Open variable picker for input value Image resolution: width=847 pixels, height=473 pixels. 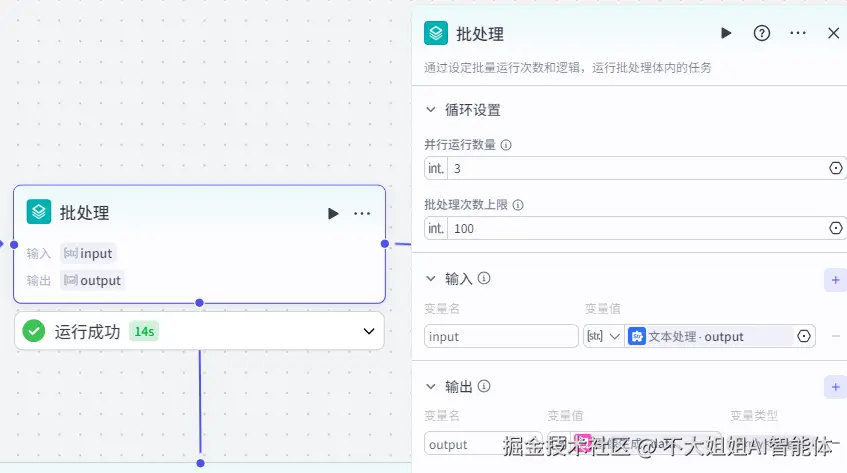804,336
